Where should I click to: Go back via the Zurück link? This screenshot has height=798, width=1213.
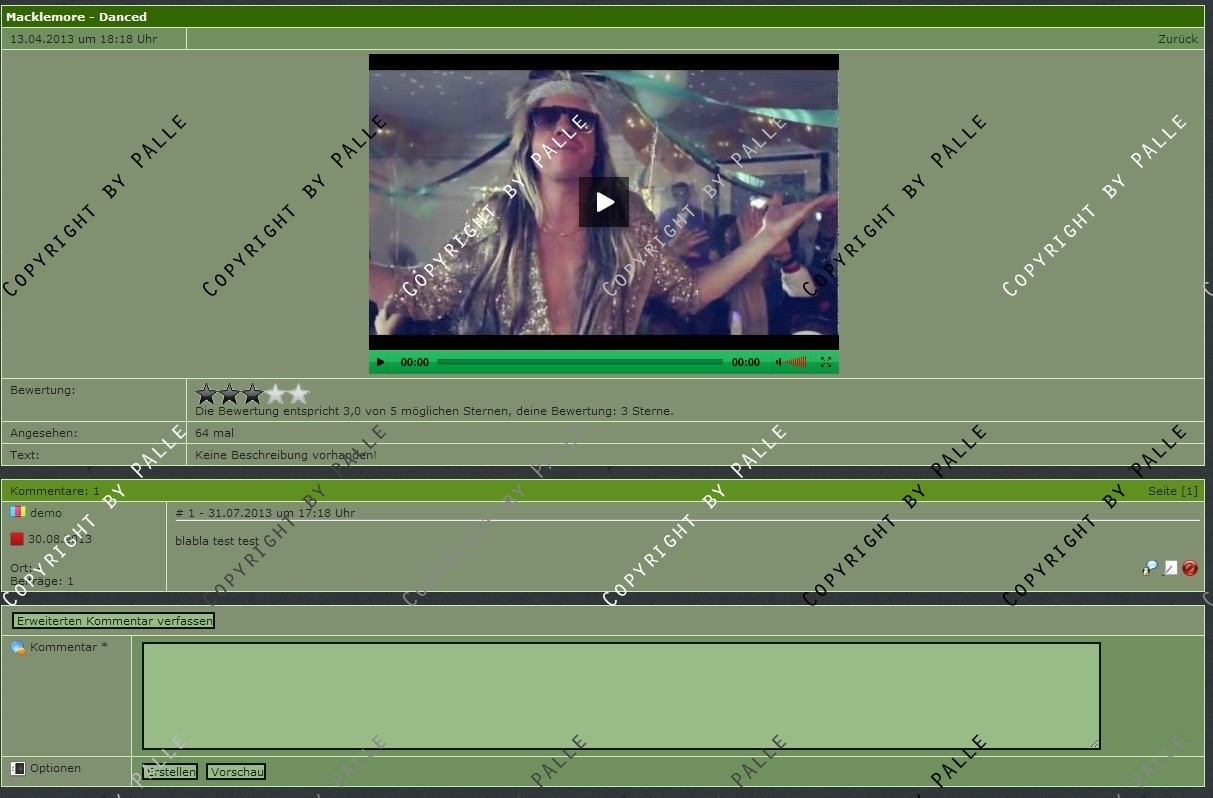pyautogui.click(x=1178, y=39)
